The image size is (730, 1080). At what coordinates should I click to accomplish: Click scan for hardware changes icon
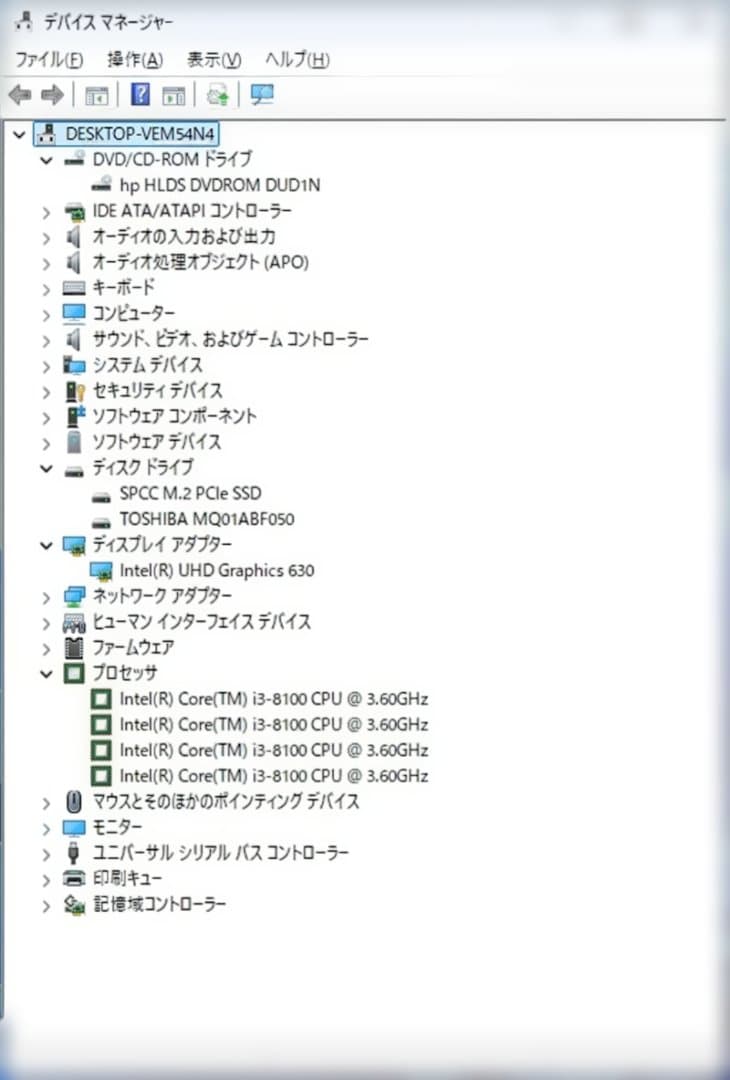click(262, 94)
